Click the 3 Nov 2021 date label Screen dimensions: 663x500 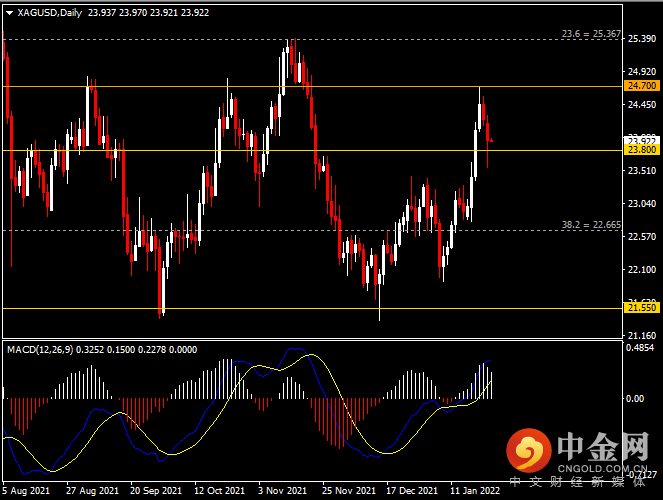tap(282, 491)
